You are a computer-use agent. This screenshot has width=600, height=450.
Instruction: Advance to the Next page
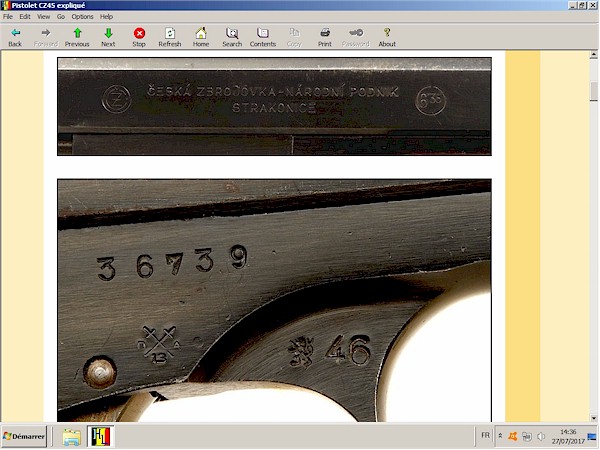(108, 37)
